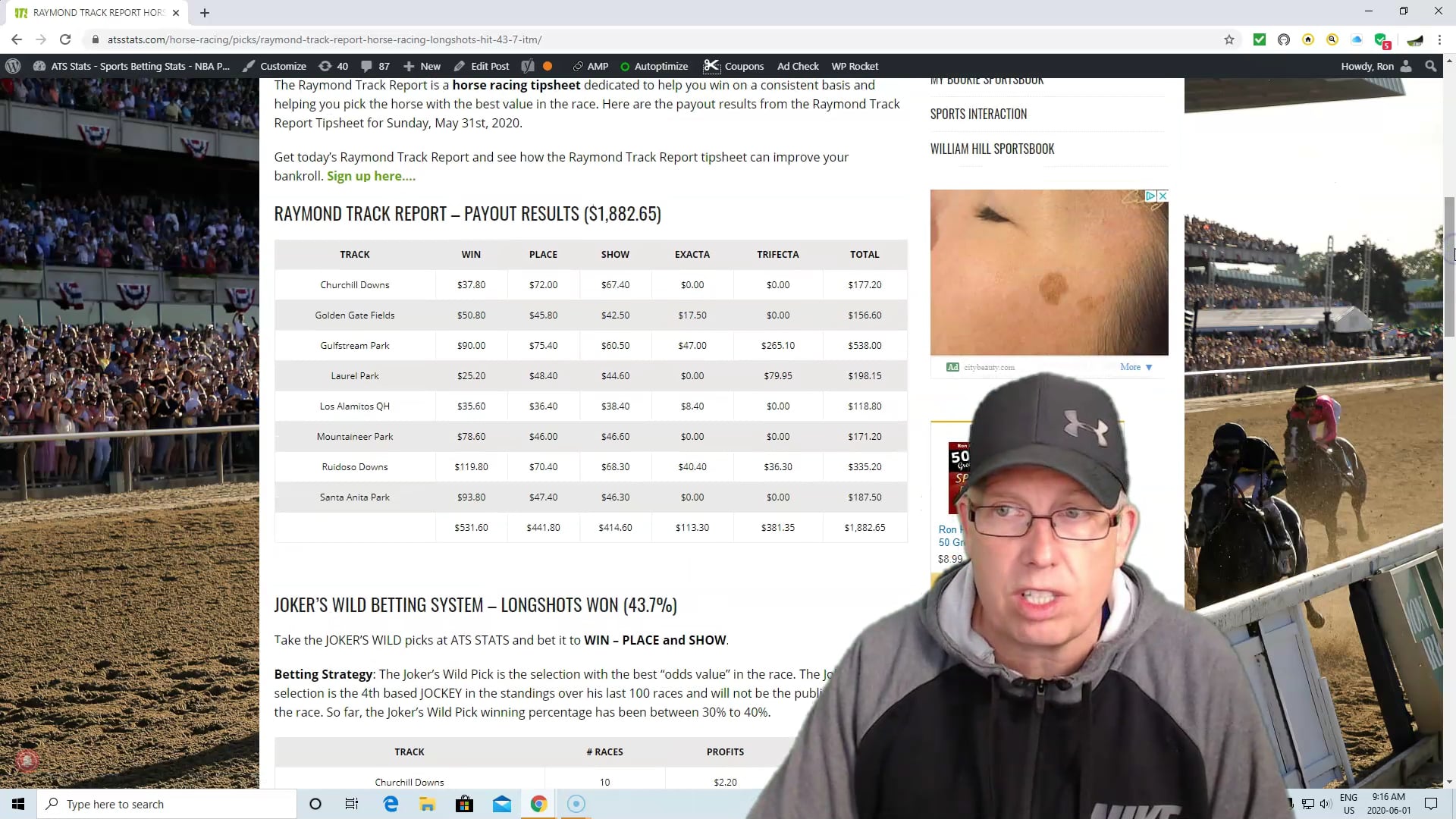Click the Churchill Downs row total $177.20

point(864,285)
